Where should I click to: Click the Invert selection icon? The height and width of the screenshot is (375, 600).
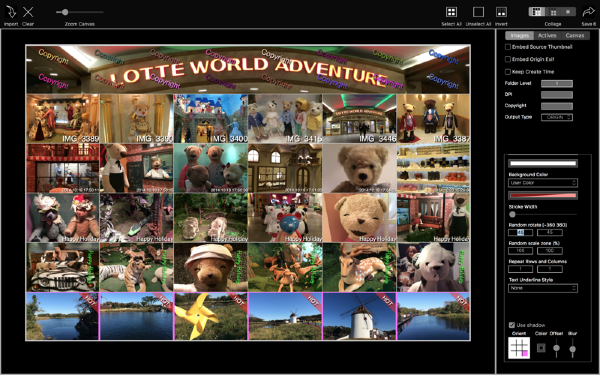[x=501, y=12]
